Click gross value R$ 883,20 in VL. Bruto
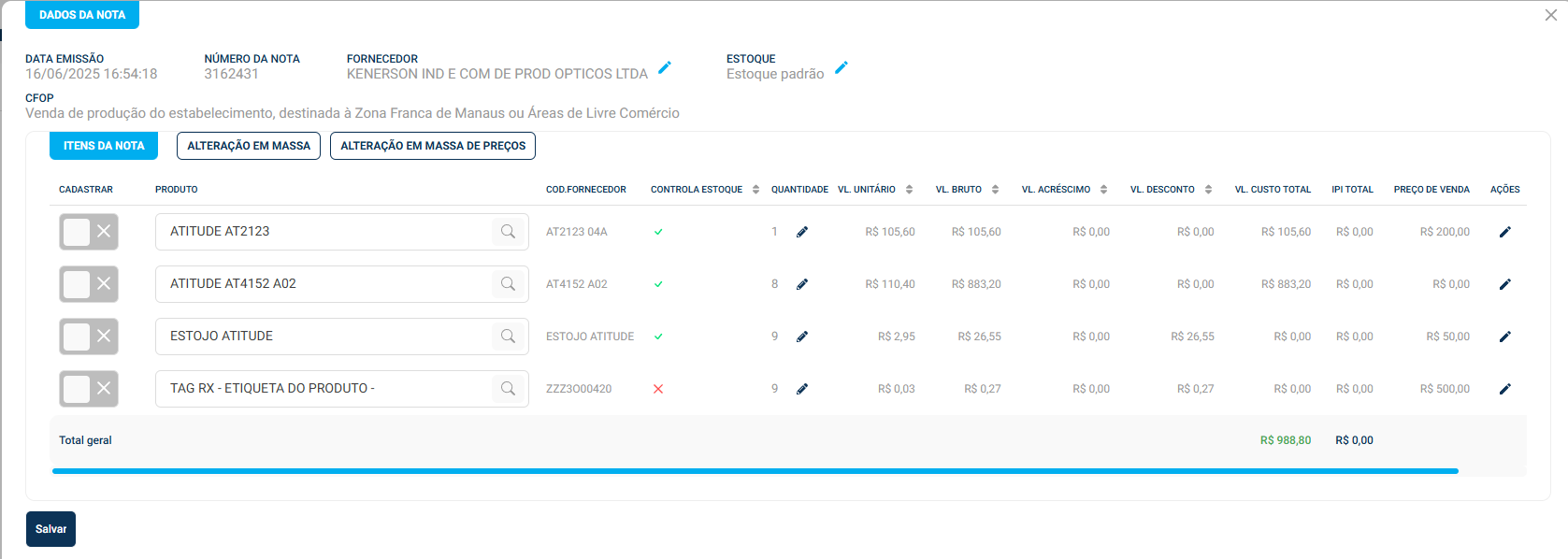The image size is (1568, 559). tap(976, 284)
